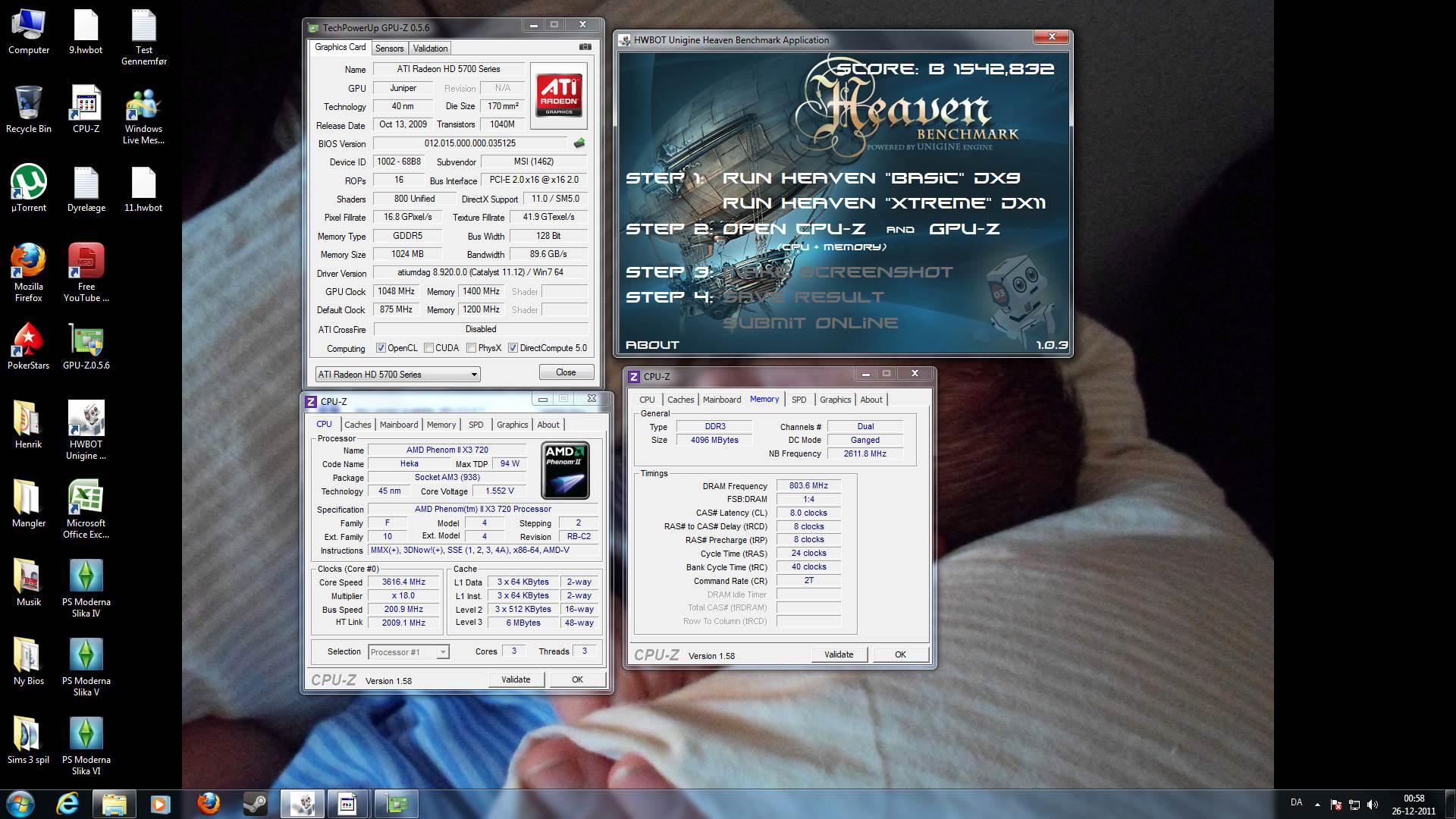
Task: Click RUN HEAVEN "XTREME" DX11
Action: pyautogui.click(x=884, y=203)
